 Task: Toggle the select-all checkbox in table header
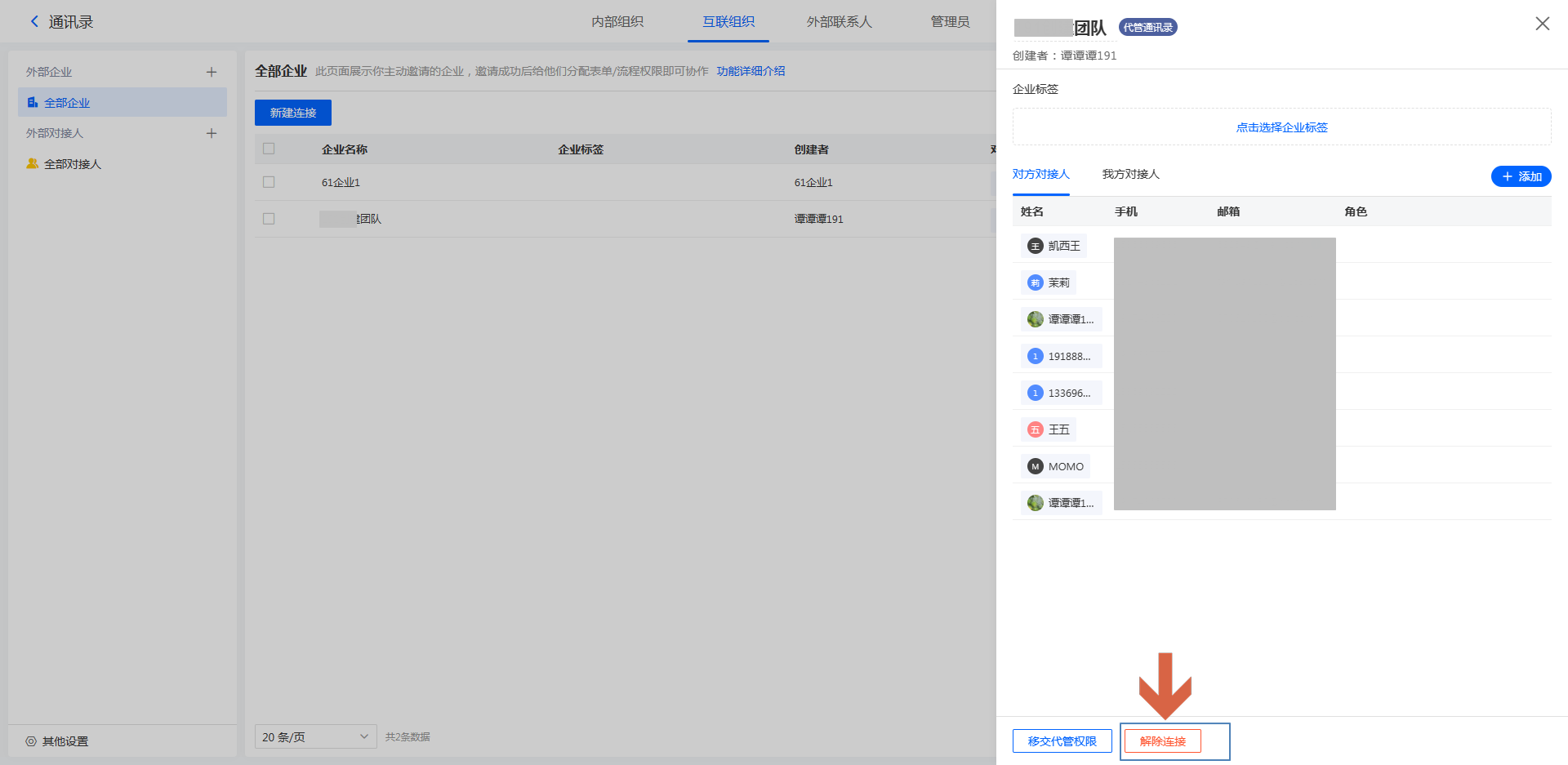pos(269,149)
